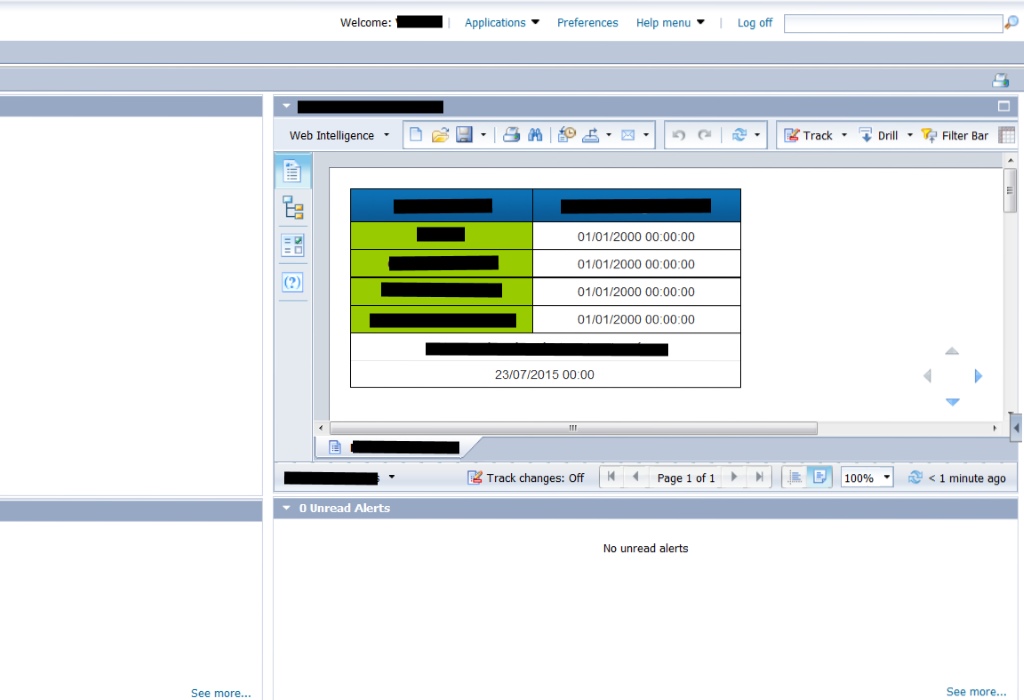This screenshot has height=700, width=1024.
Task: Click the printer icon in toolbar
Action: [511, 135]
